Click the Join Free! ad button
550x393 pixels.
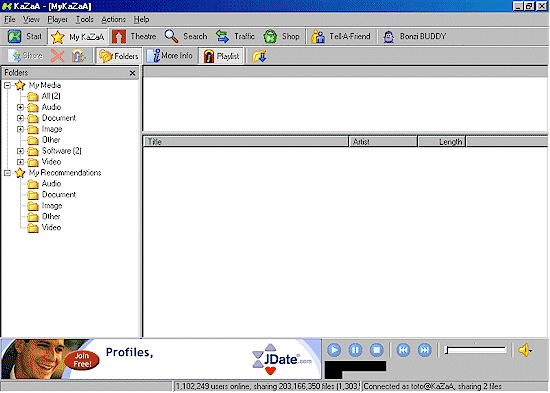[82, 360]
